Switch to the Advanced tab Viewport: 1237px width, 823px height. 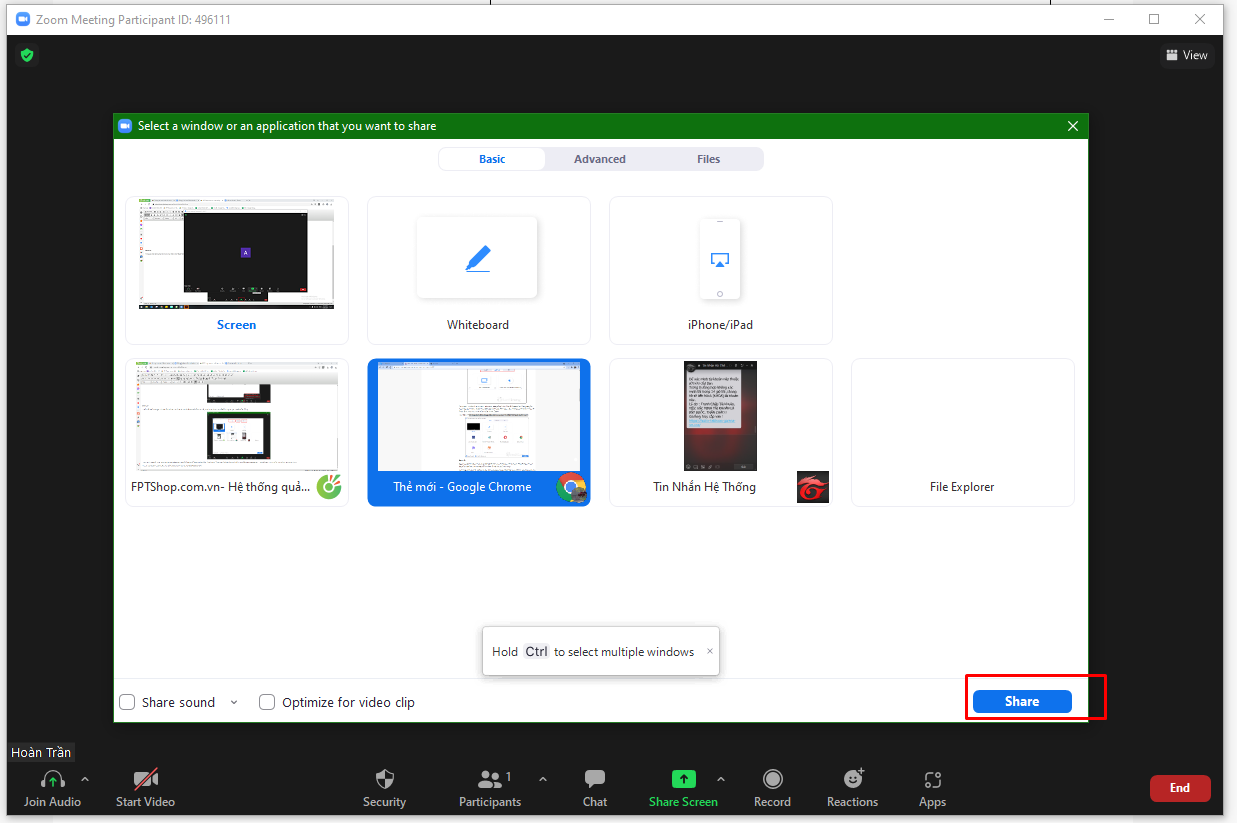coord(600,159)
